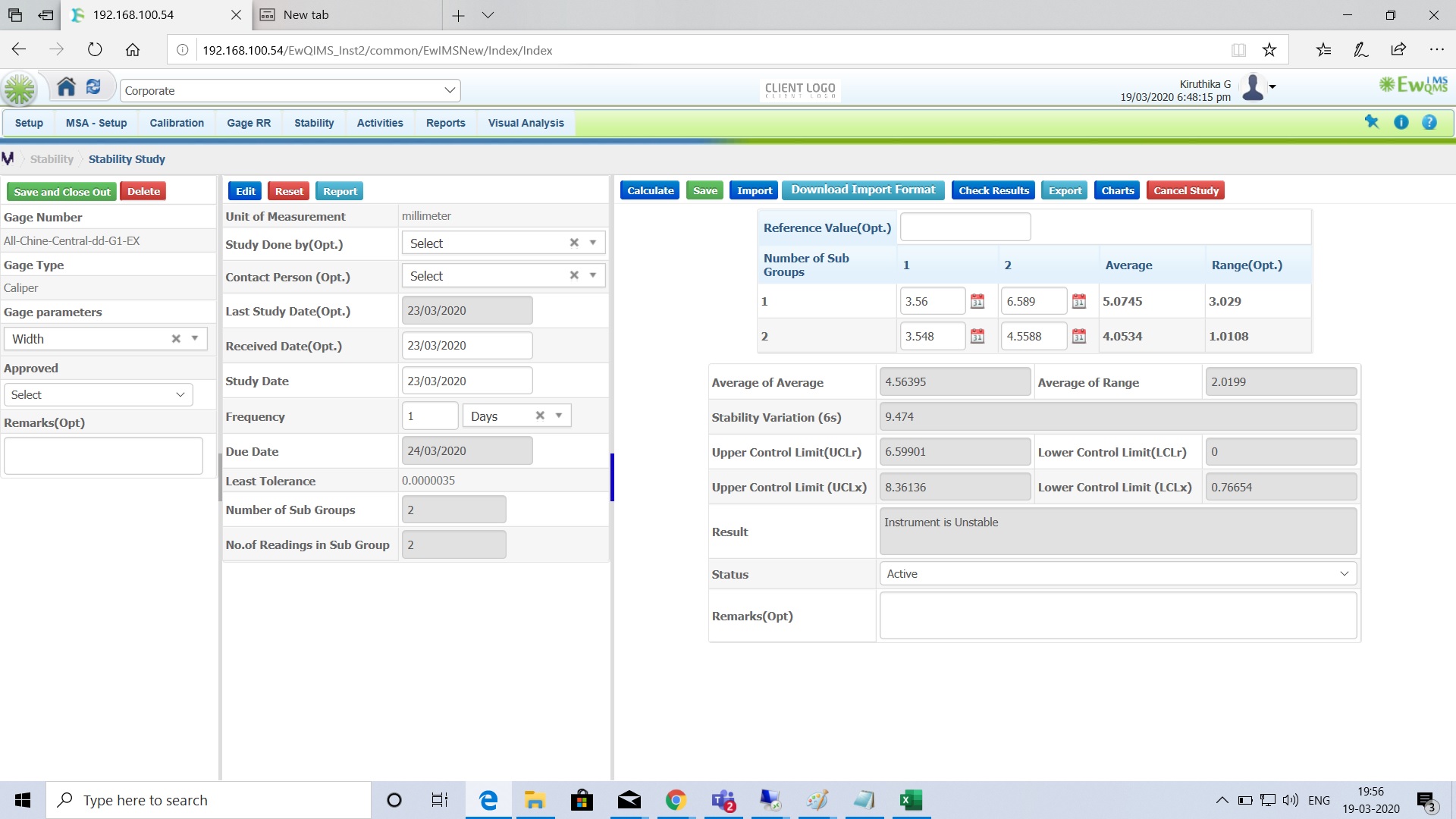
Task: Open calendar icon next to value 3.548
Action: pos(977,337)
